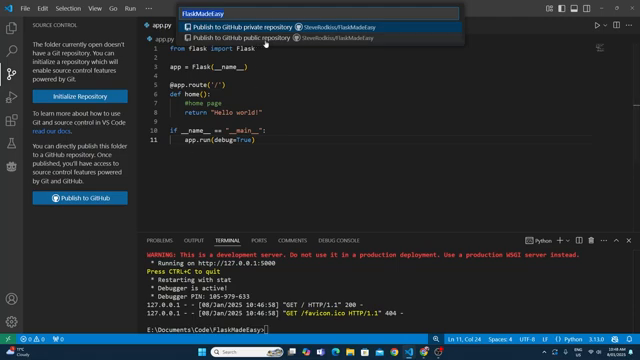Switch to the PROBLEMS panel tab

click(160, 240)
